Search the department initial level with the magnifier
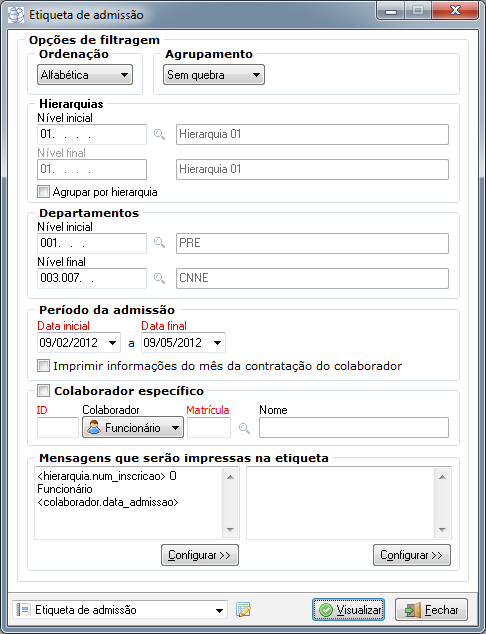The width and height of the screenshot is (486, 634). (159, 243)
